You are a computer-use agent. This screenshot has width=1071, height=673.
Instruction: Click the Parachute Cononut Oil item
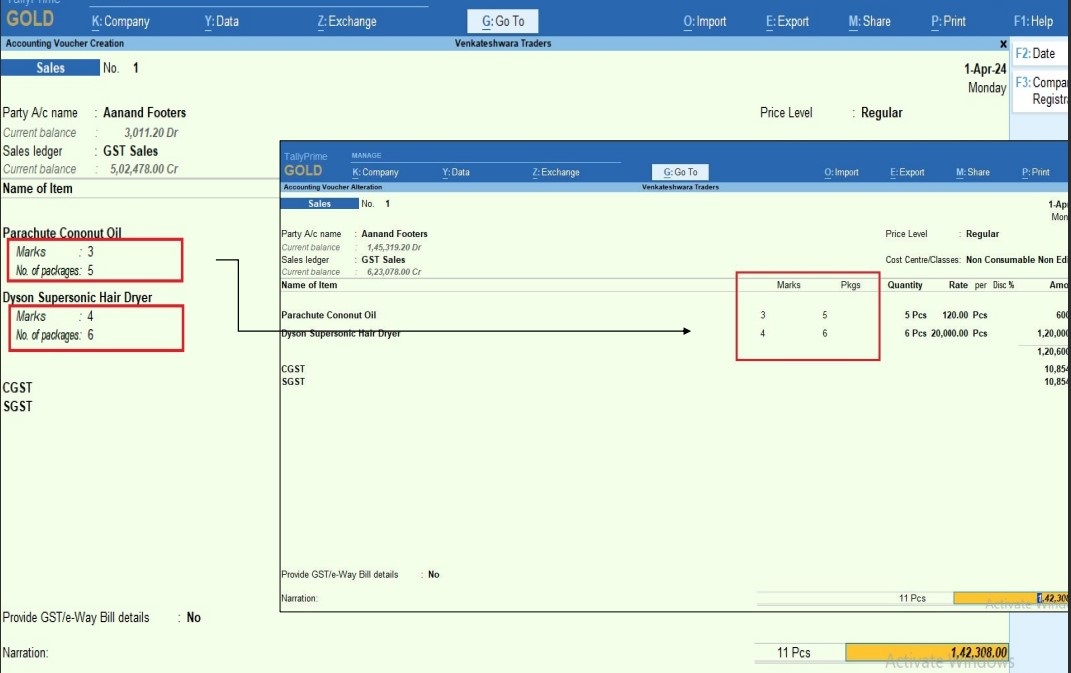point(62,233)
